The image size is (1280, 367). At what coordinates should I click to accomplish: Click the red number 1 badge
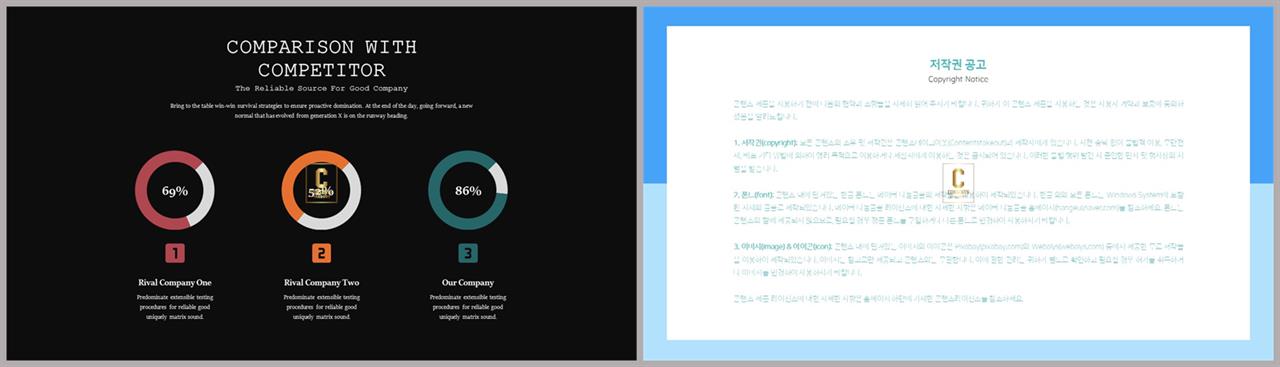(x=175, y=253)
